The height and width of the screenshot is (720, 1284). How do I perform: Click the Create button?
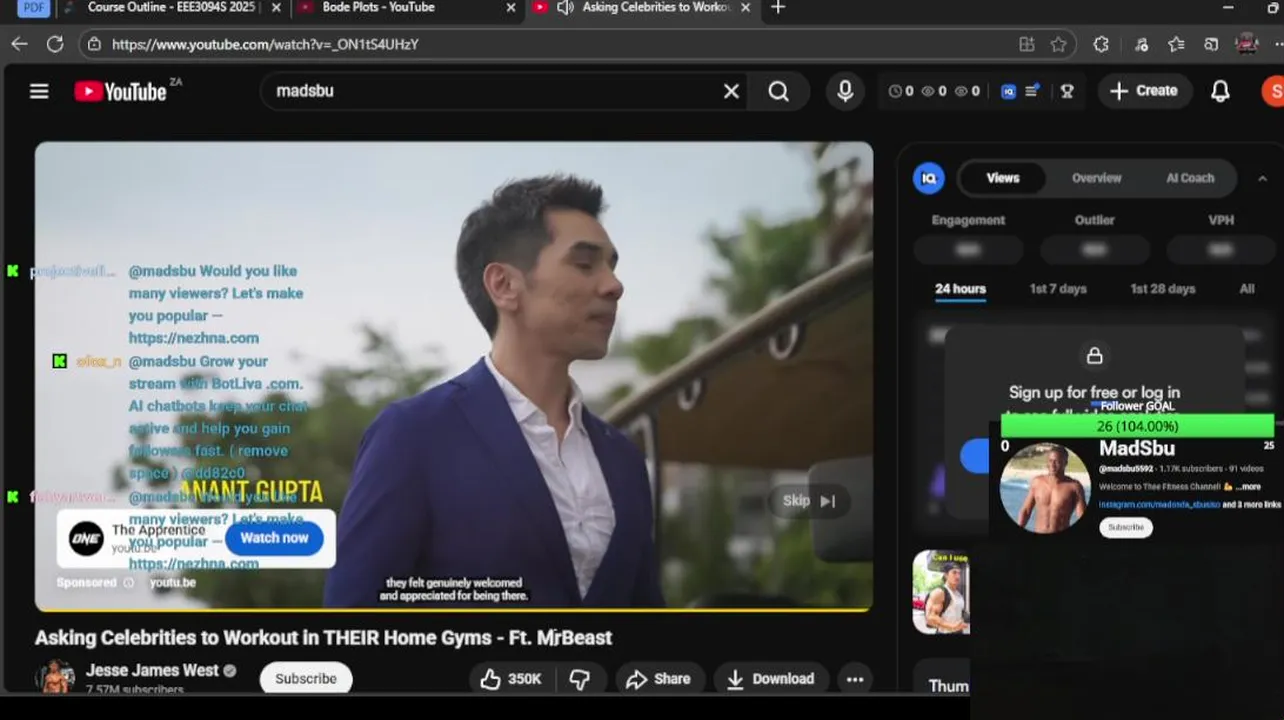1144,91
